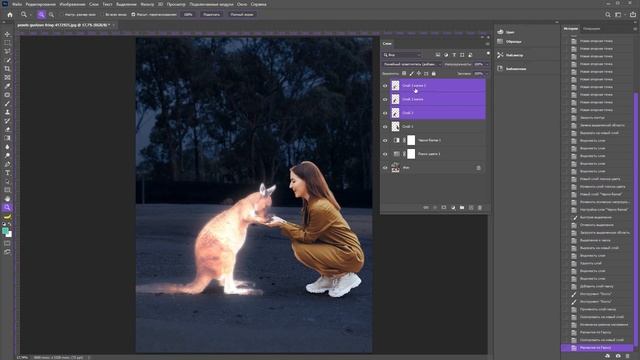
Task: Select the Eyedropper tool
Action: click(7, 86)
